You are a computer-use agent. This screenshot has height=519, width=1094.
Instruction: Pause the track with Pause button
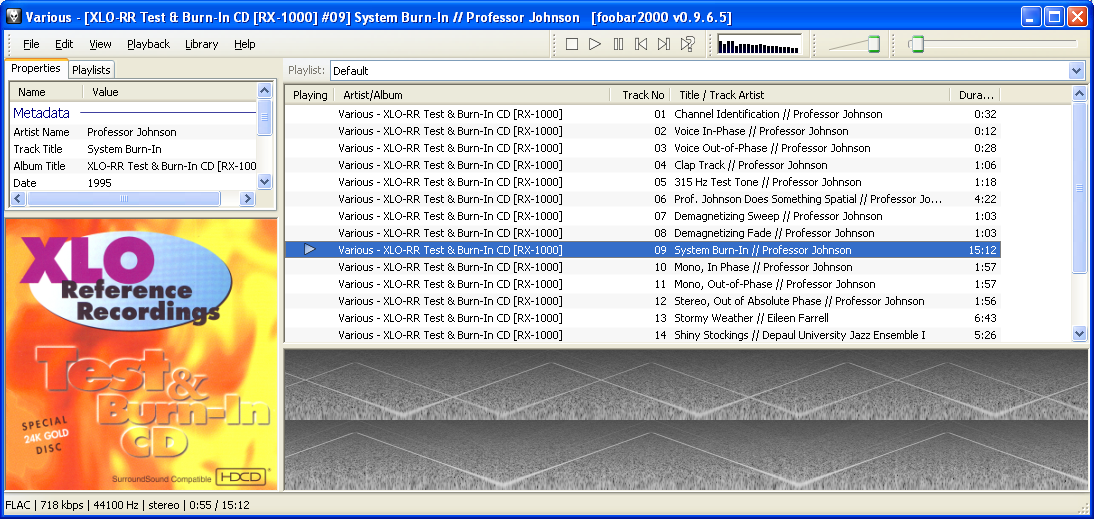point(618,45)
